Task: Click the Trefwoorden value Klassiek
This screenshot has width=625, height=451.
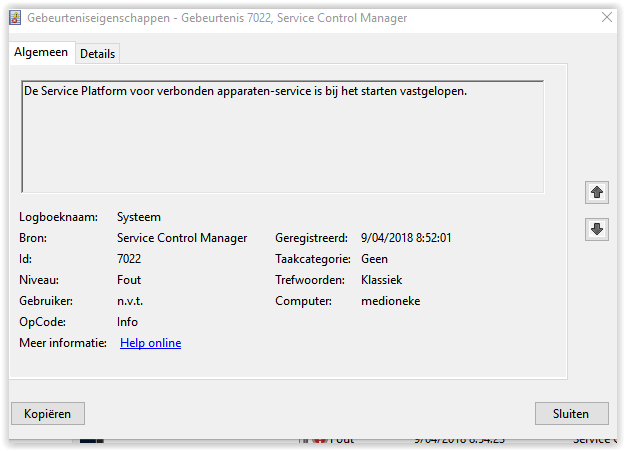Action: 381,280
